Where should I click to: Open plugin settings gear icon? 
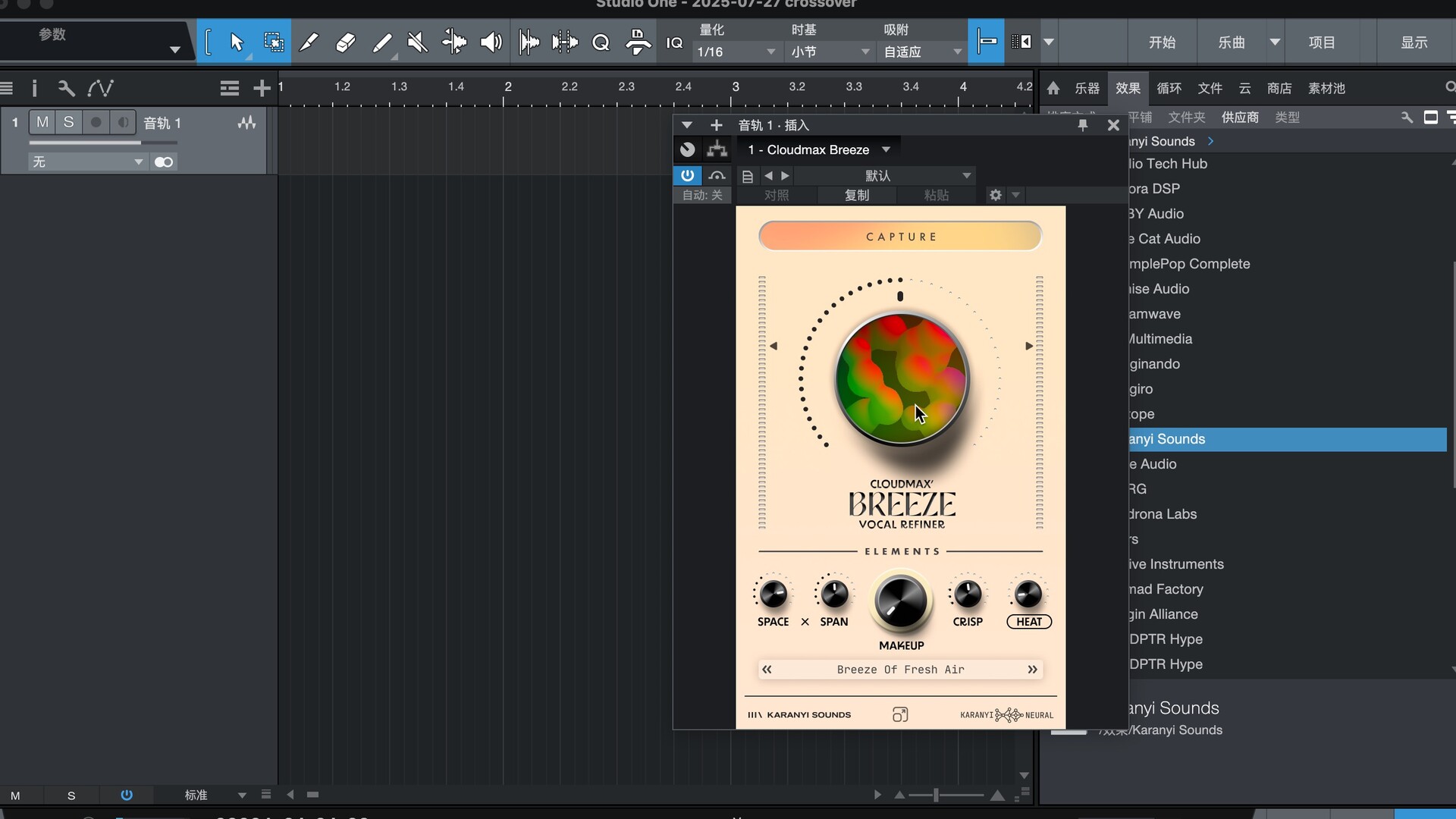coord(996,196)
